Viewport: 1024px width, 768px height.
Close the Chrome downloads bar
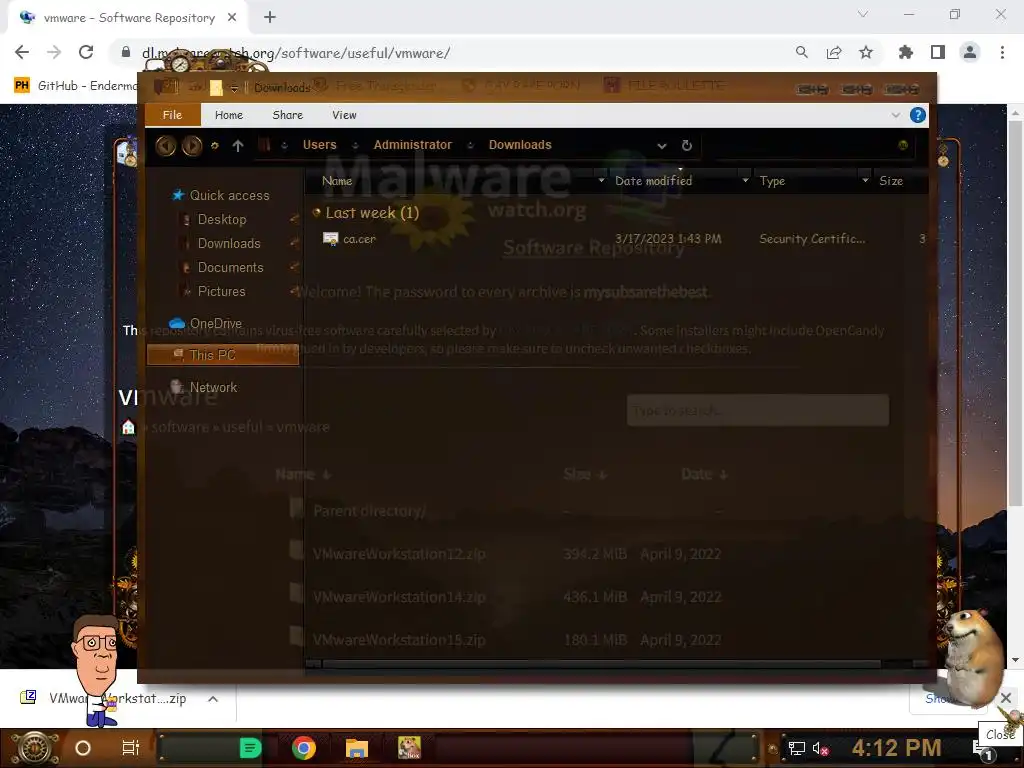pyautogui.click(x=1006, y=698)
